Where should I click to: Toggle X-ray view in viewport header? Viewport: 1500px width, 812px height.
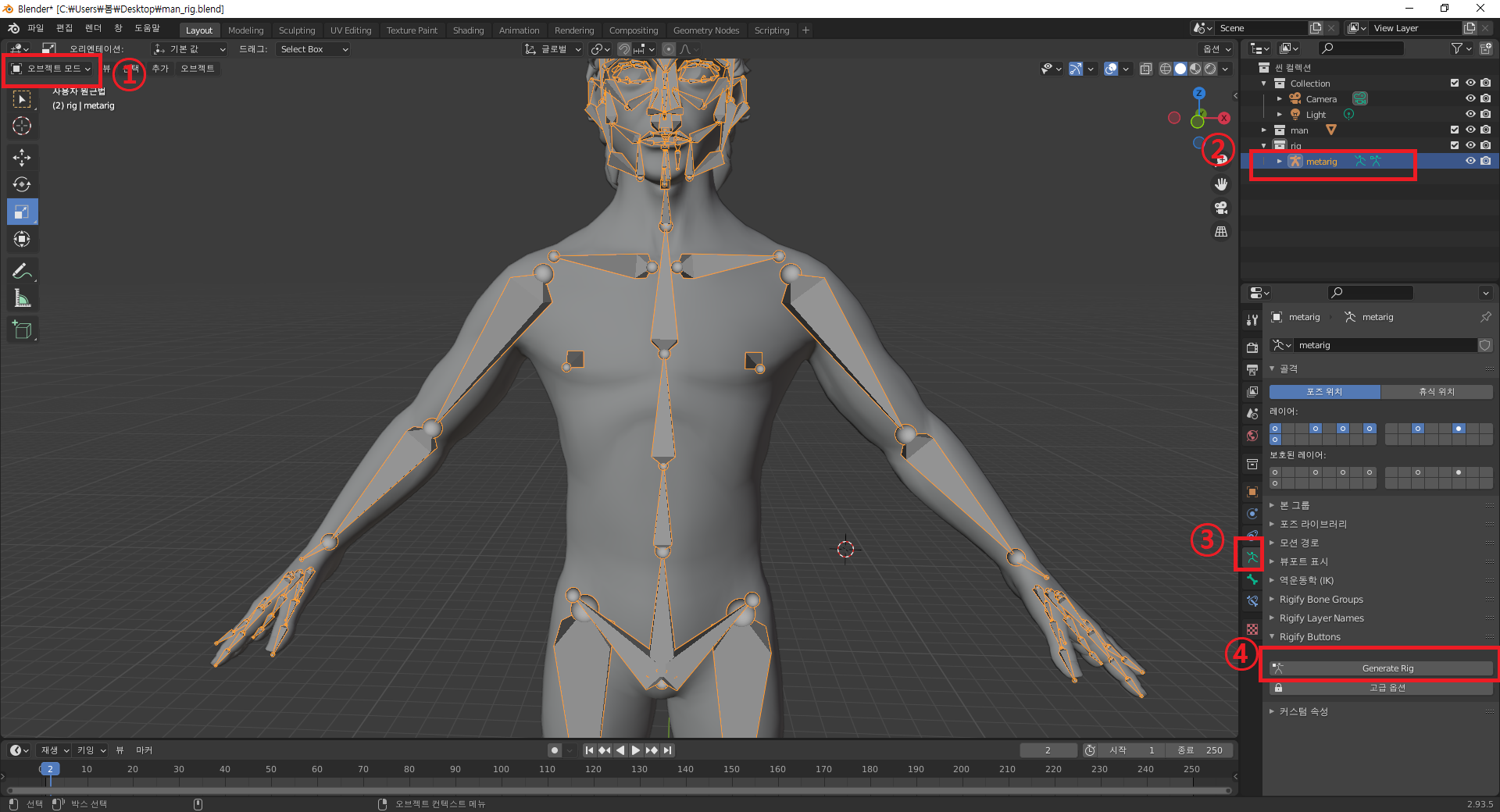pyautogui.click(x=1146, y=69)
